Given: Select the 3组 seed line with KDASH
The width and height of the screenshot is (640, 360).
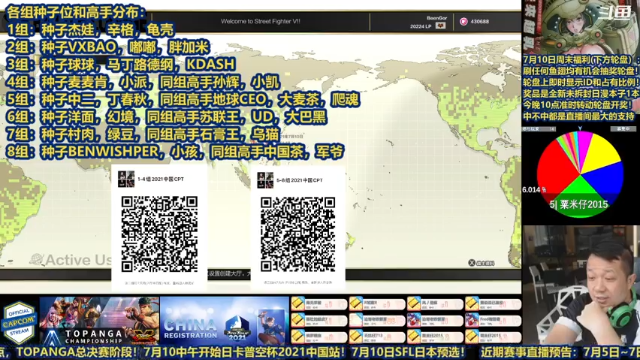Looking at the screenshot, I should coord(121,64).
